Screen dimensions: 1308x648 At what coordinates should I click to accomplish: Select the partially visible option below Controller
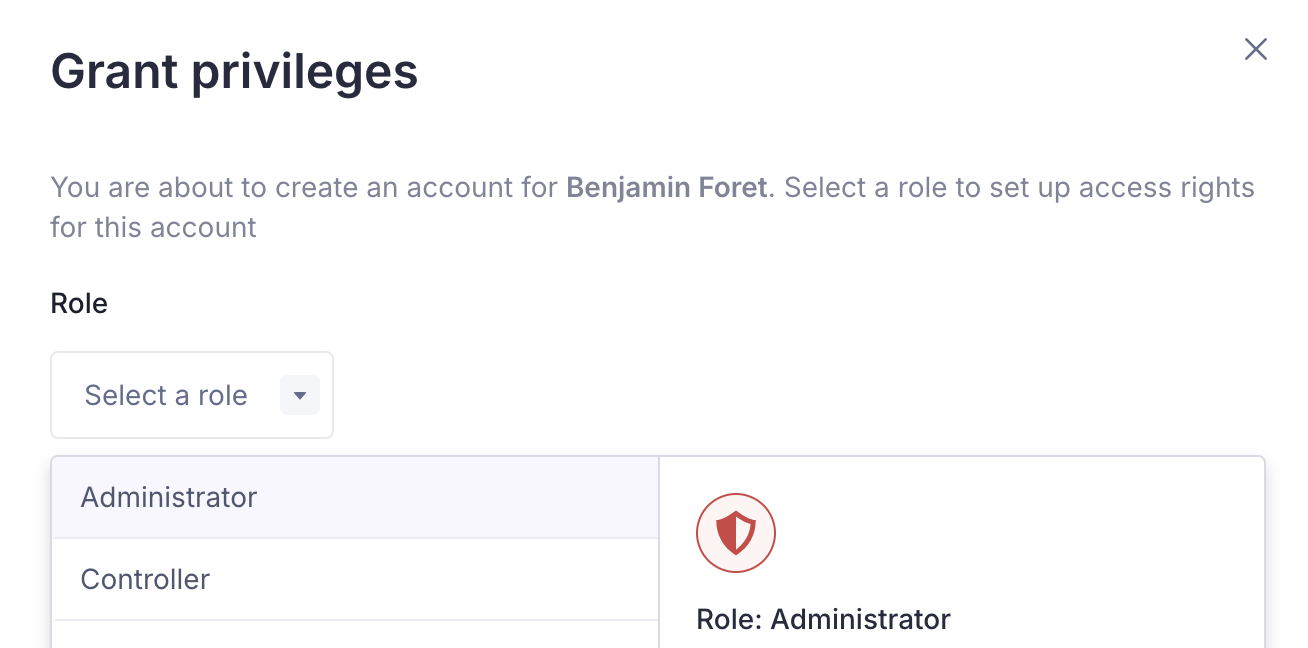point(355,635)
